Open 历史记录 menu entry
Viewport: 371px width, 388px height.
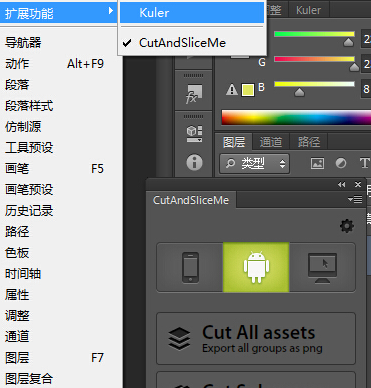point(60,211)
